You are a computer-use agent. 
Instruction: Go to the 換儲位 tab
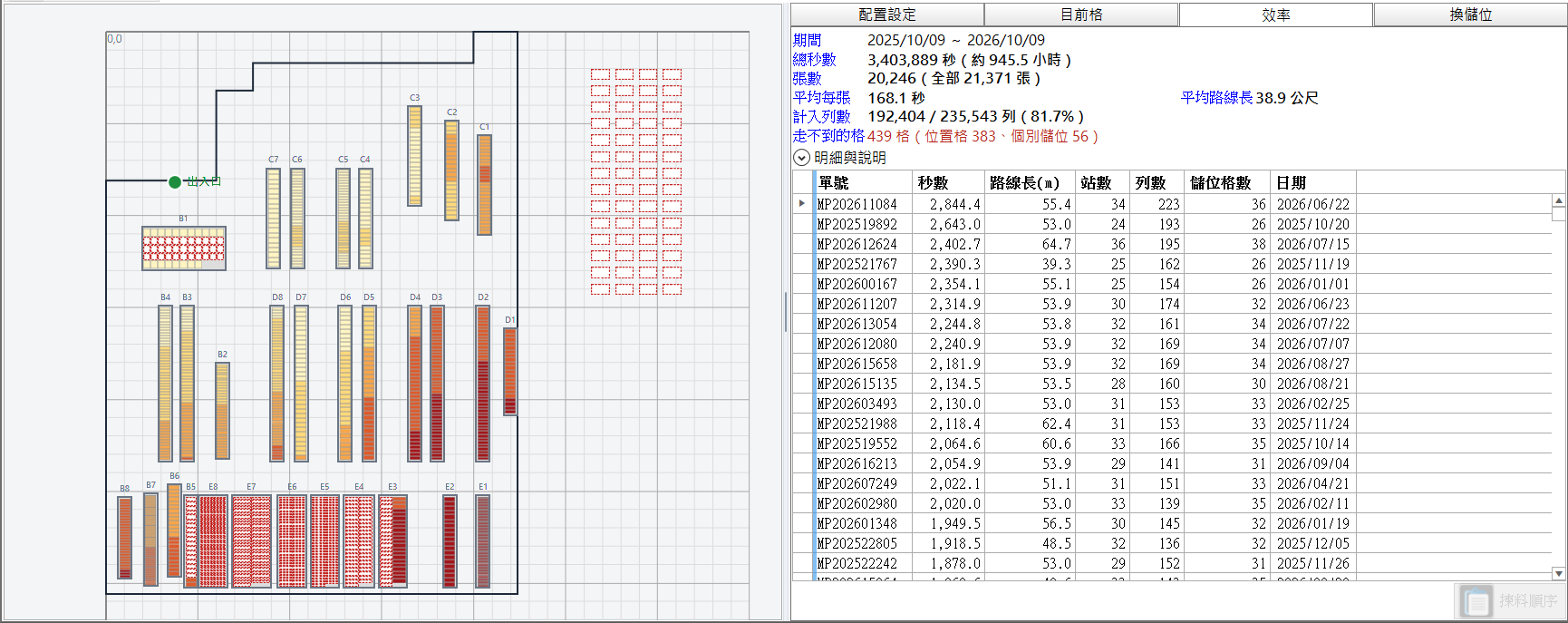(x=1470, y=15)
